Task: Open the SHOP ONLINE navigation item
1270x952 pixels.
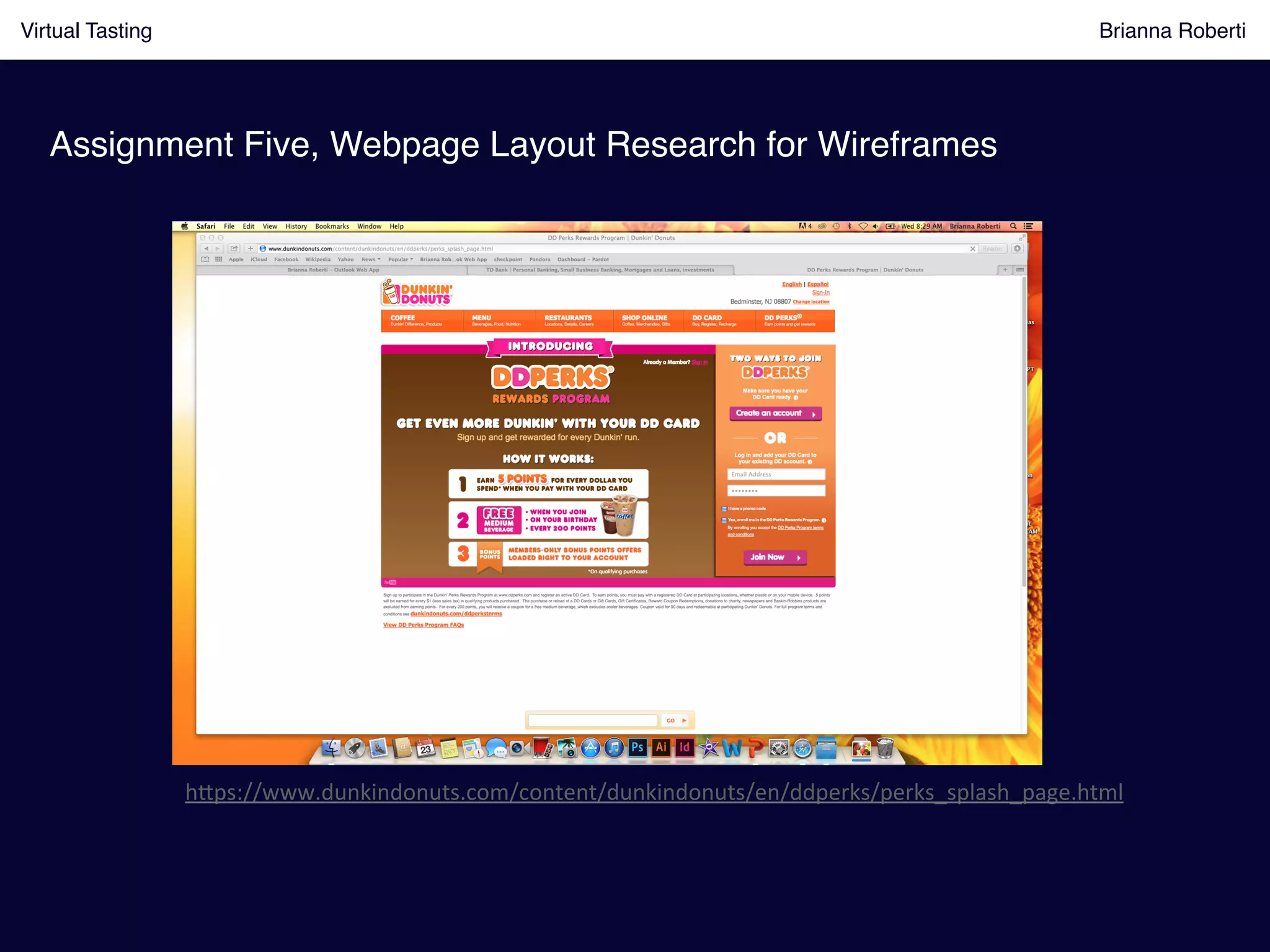Action: [x=649, y=320]
